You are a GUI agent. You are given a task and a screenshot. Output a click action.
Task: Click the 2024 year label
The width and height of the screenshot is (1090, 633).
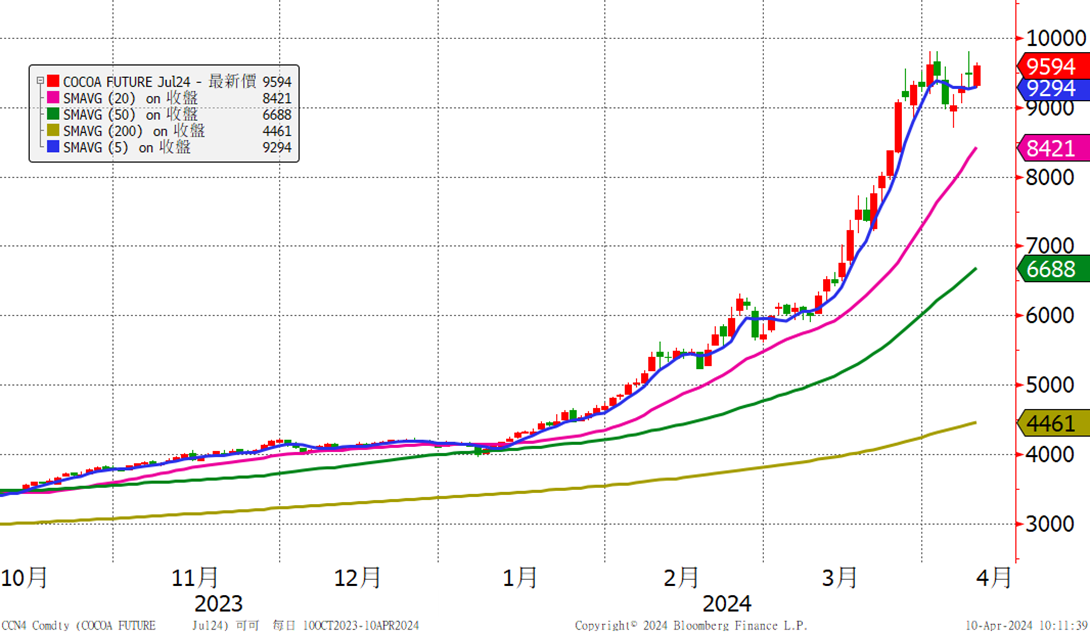coord(727,603)
